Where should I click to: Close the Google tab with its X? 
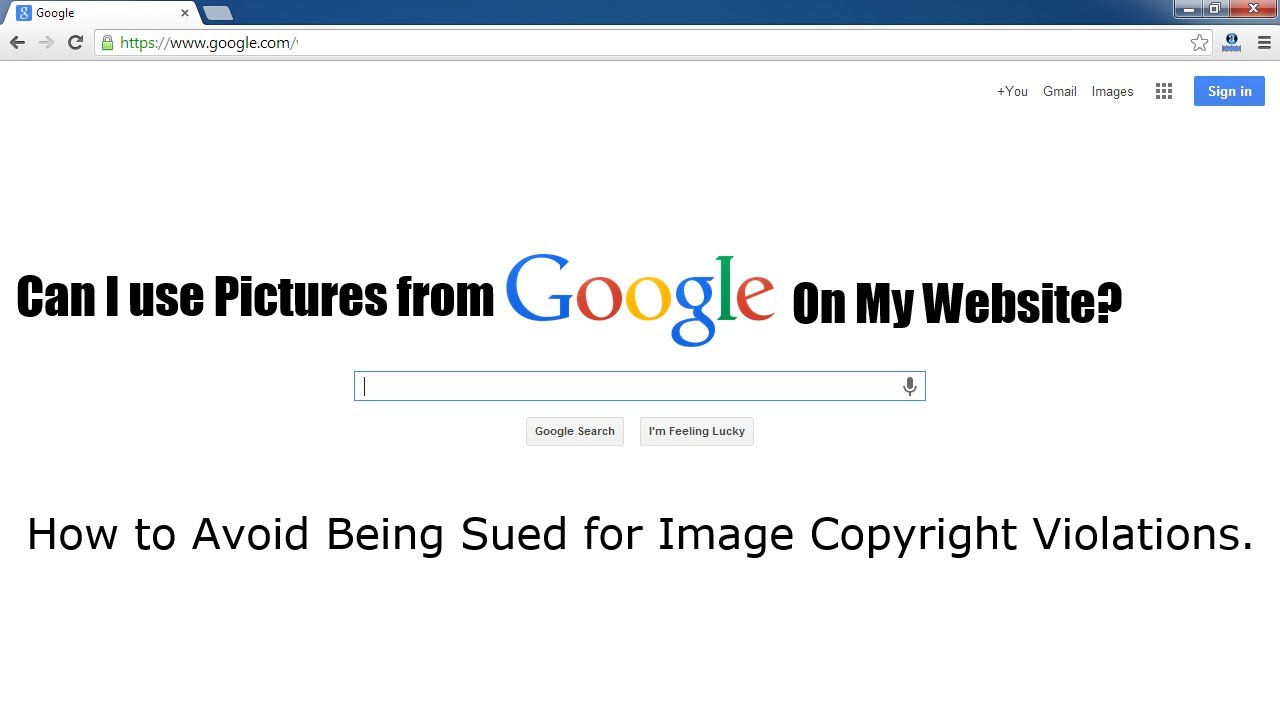(185, 13)
